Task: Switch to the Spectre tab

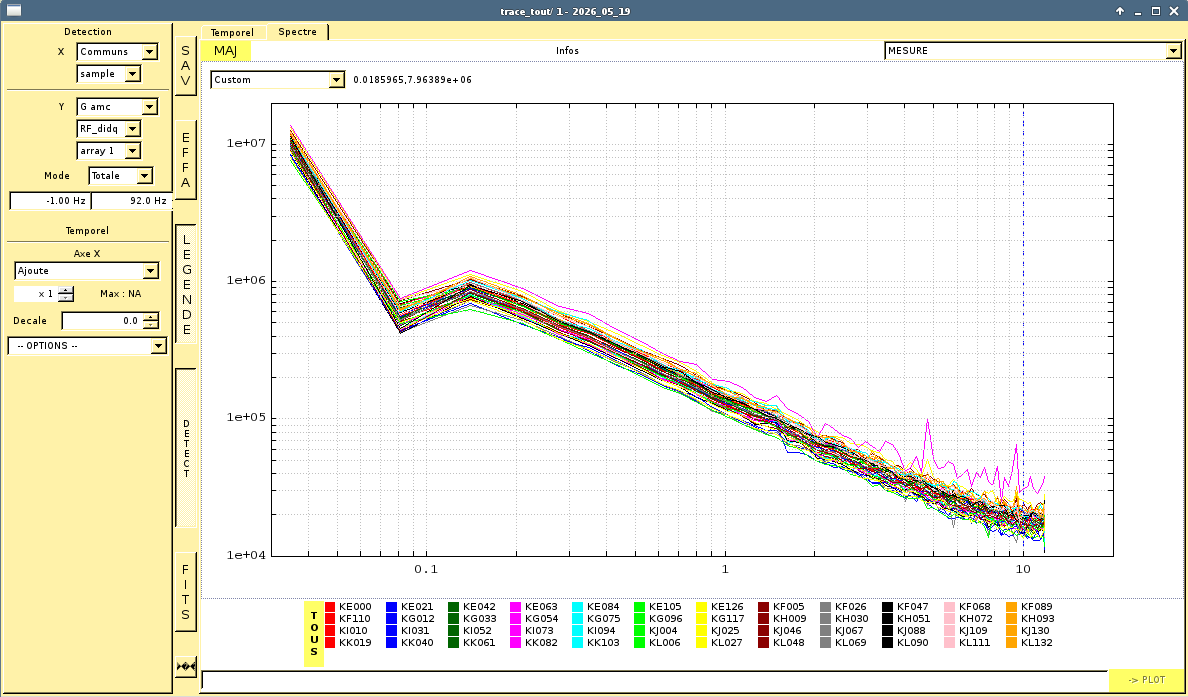Action: (x=298, y=32)
